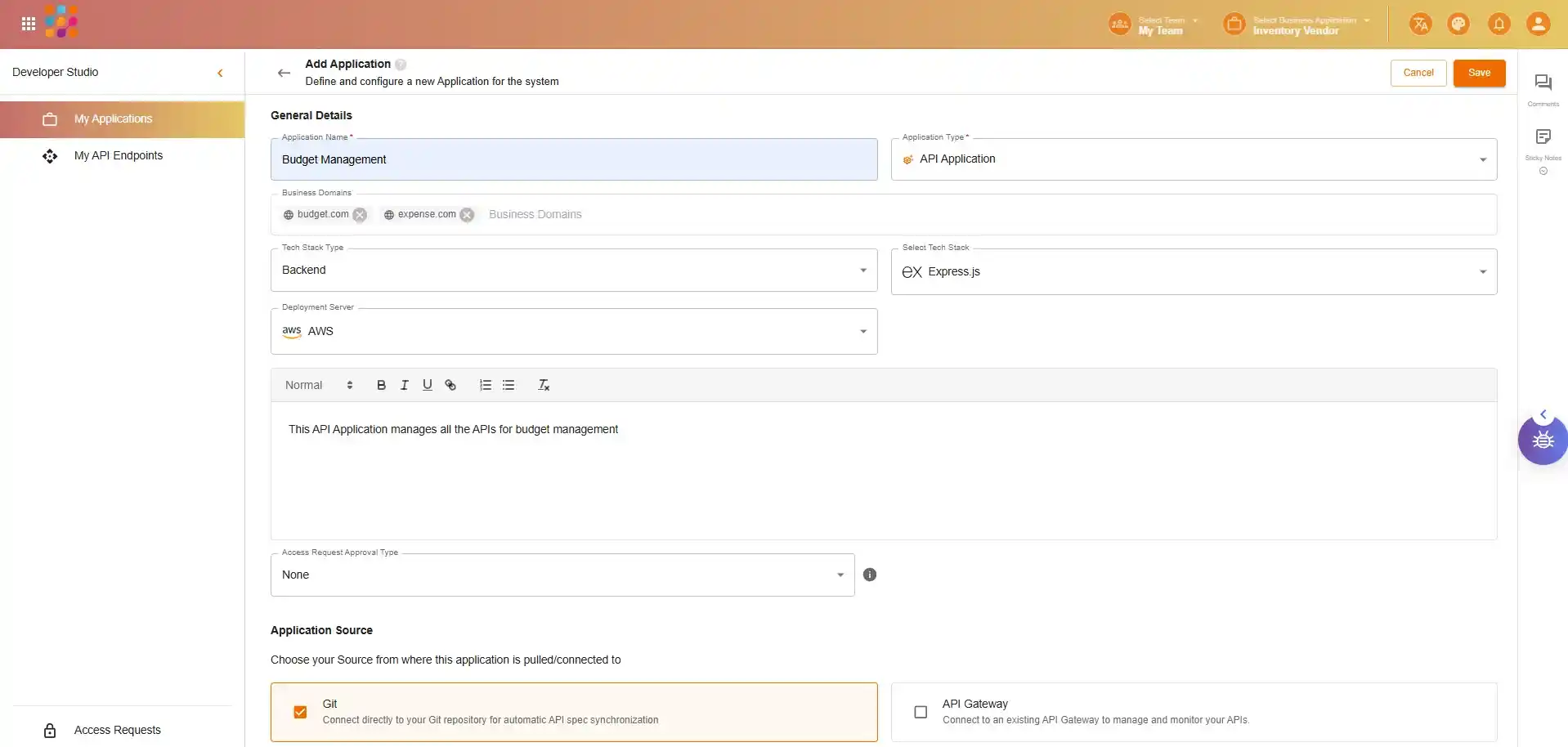Open notifications bell in header
Screen dimensions: 1568x747
point(1499,25)
